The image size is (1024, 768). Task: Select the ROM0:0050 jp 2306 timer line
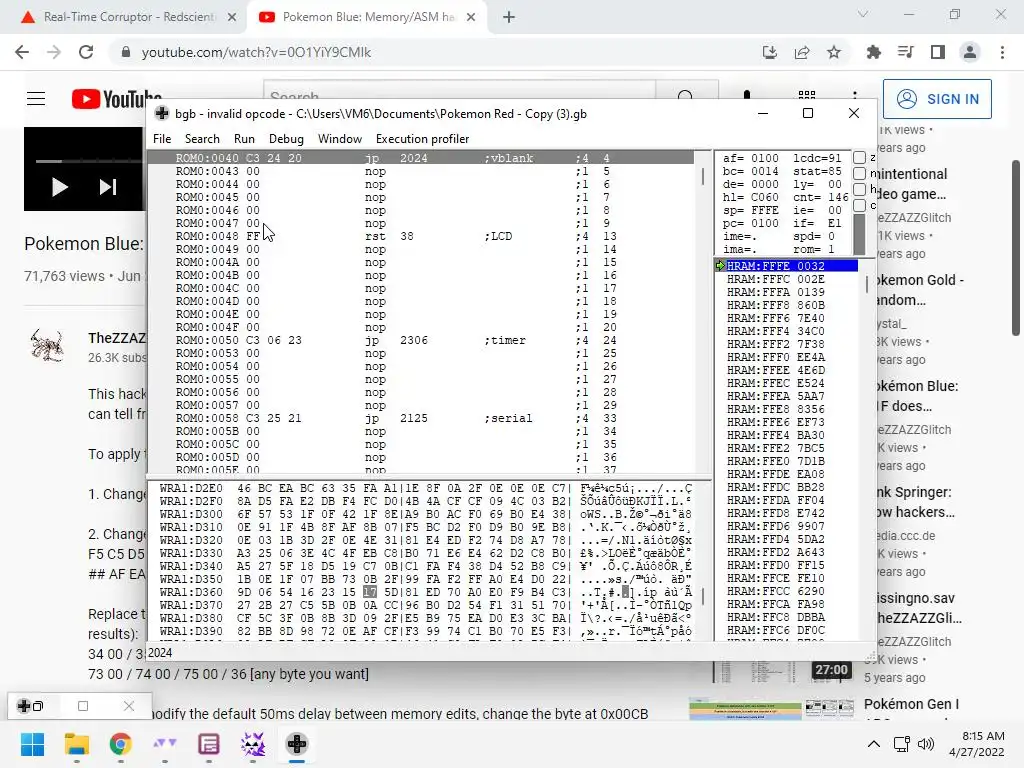421,340
